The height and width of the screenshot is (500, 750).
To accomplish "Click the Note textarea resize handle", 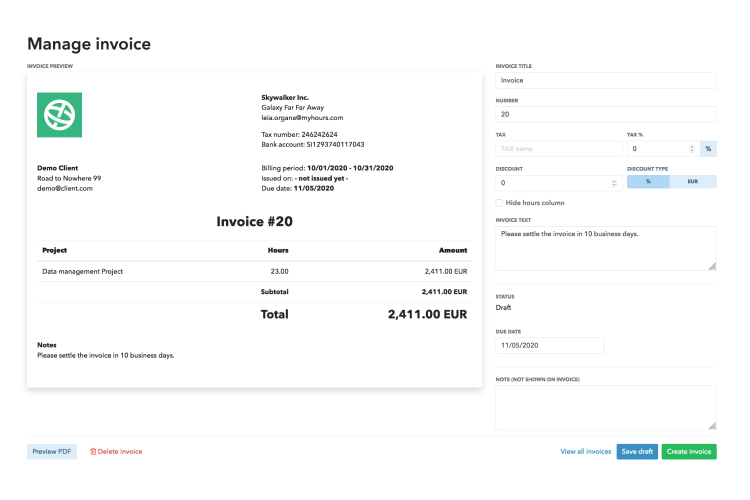I will pos(712,425).
